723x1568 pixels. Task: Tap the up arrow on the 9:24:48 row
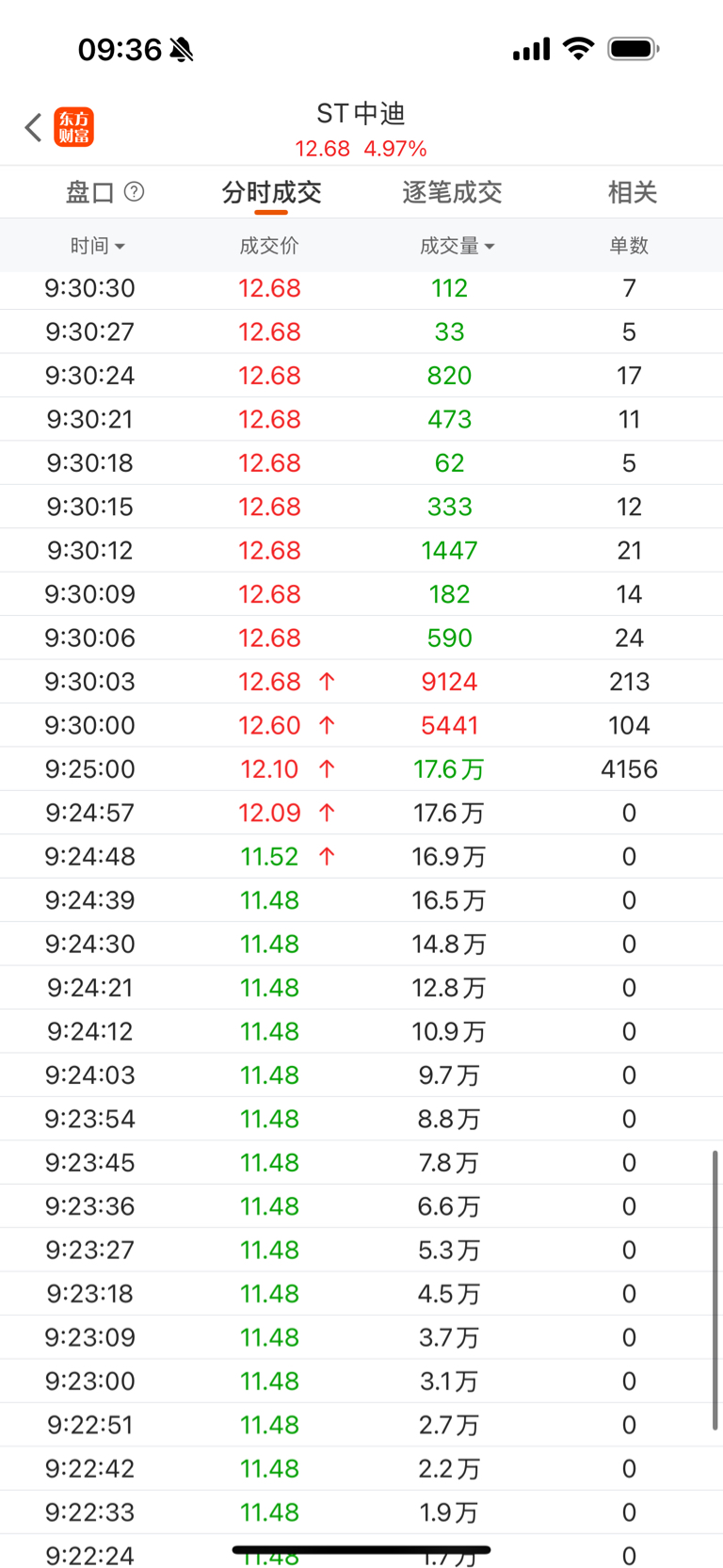click(x=327, y=857)
